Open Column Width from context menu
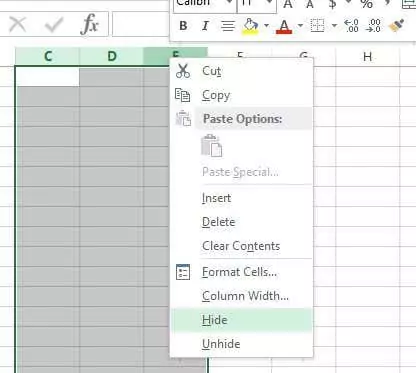Screen dimensions: 416x373 point(242,296)
